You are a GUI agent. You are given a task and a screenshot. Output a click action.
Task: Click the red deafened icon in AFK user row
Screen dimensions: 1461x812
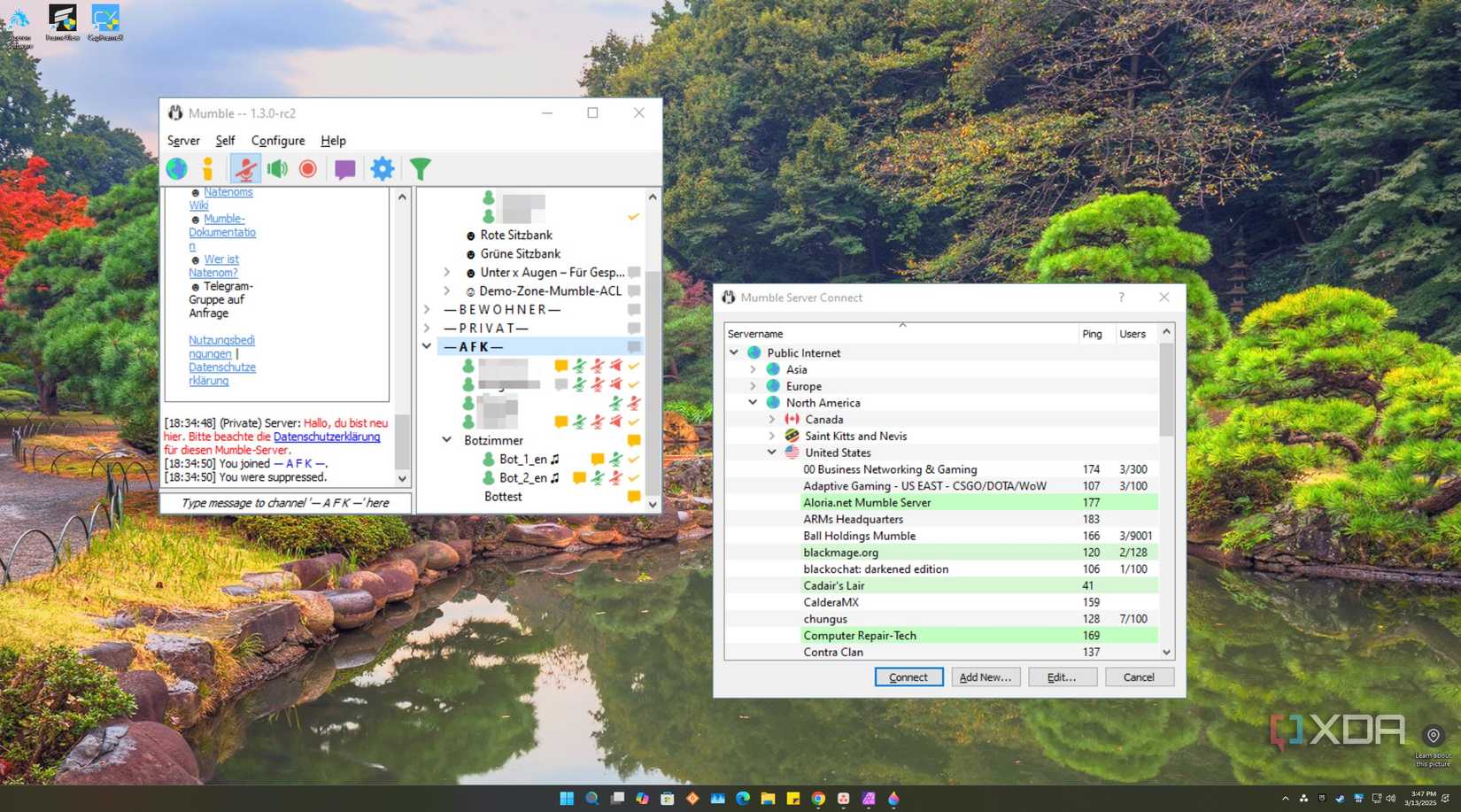point(615,367)
